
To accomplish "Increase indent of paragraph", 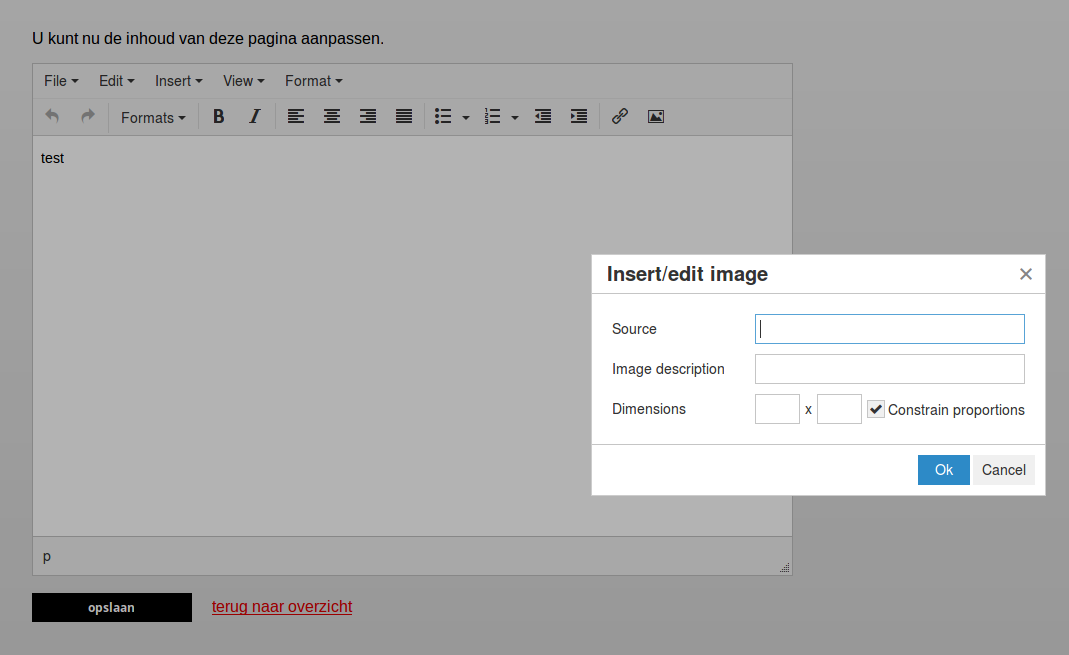I will tap(579, 117).
